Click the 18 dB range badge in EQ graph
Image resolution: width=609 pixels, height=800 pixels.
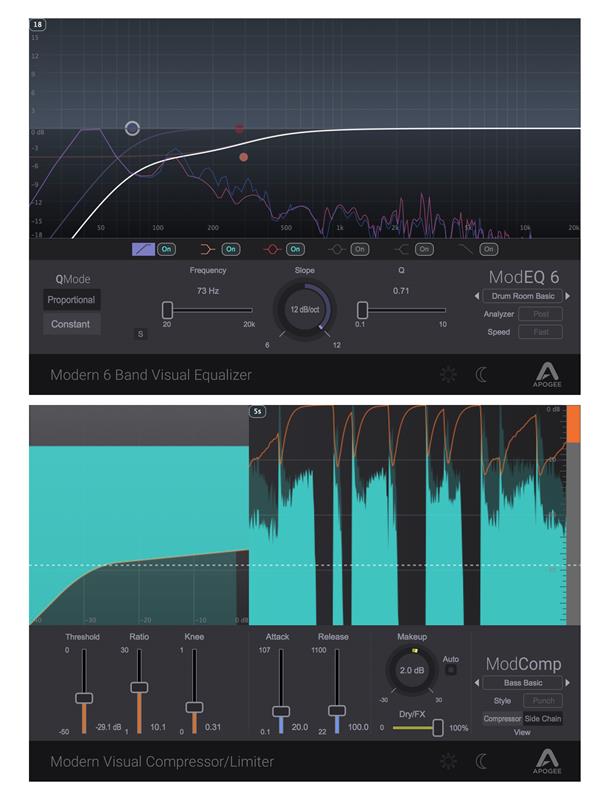point(37,24)
